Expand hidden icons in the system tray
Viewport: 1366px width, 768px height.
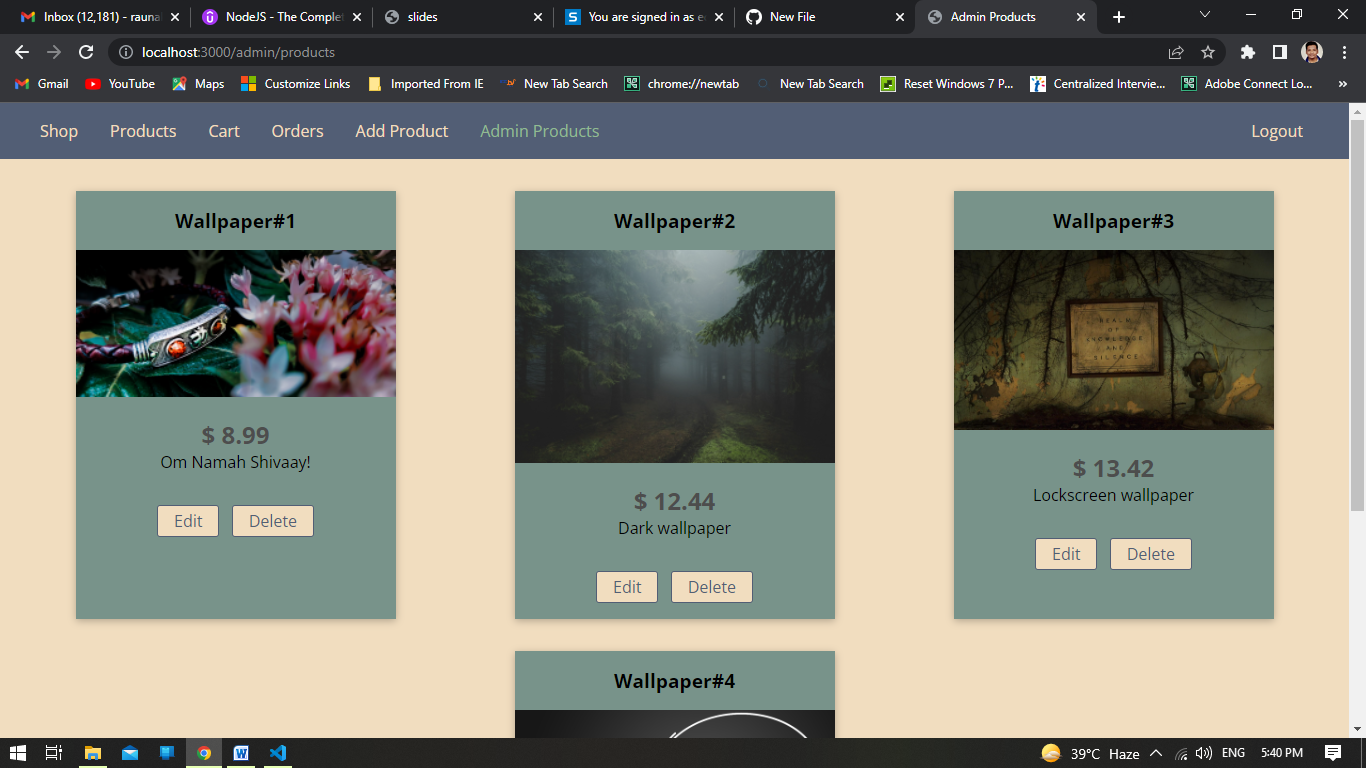click(x=1155, y=753)
